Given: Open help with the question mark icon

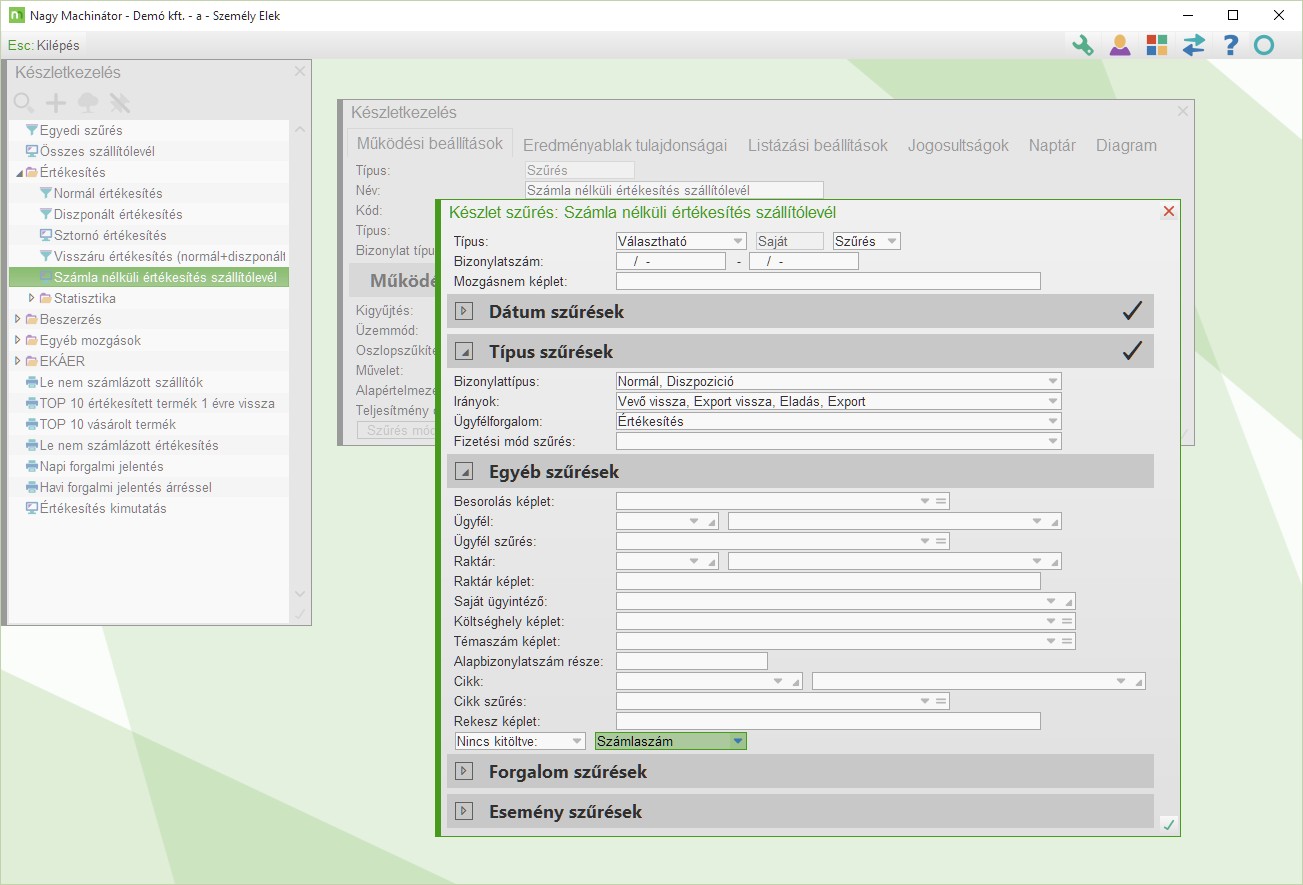Looking at the screenshot, I should [x=1230, y=45].
